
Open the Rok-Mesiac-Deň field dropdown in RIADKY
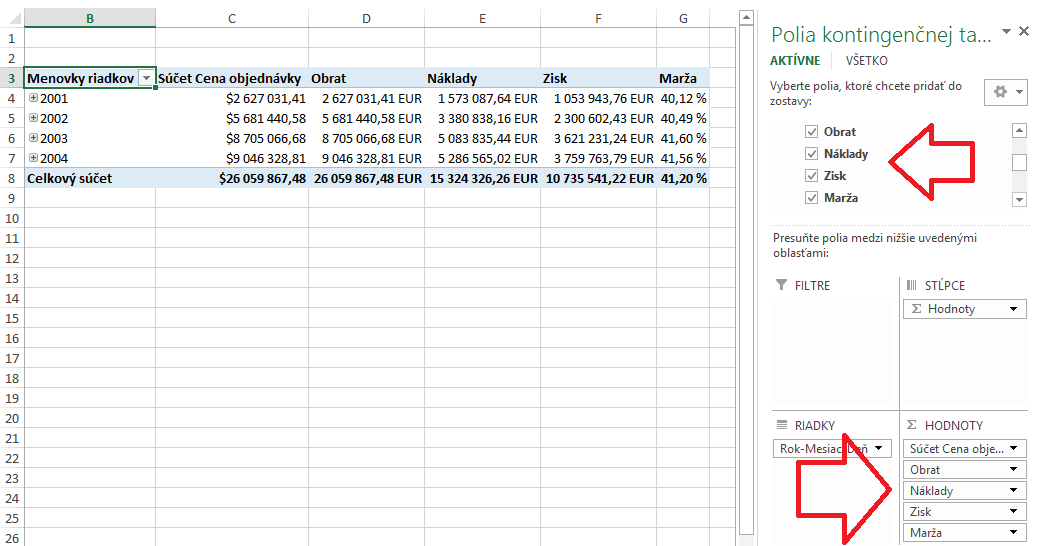coord(878,448)
